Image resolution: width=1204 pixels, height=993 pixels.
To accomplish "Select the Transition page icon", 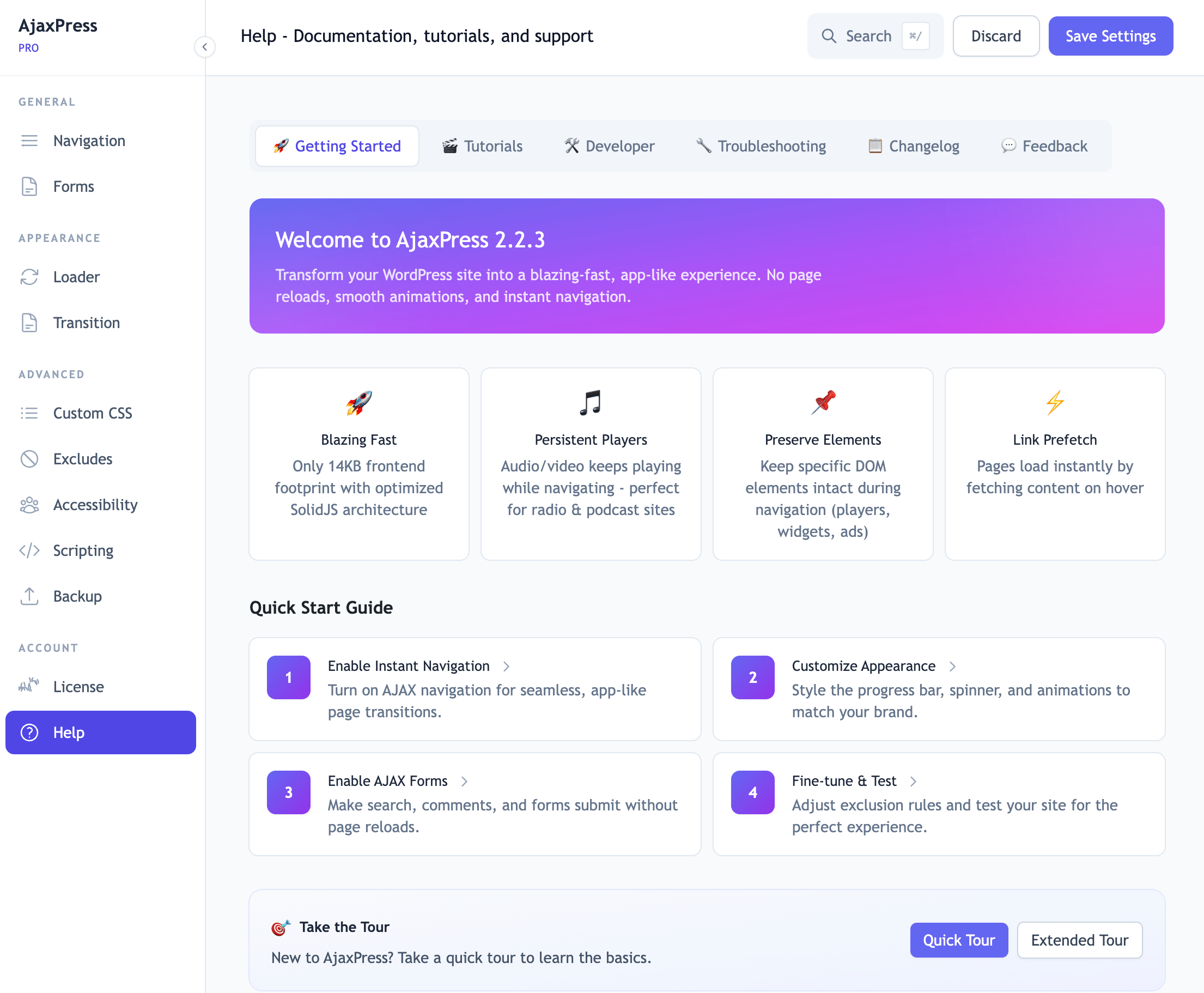I will coord(29,323).
